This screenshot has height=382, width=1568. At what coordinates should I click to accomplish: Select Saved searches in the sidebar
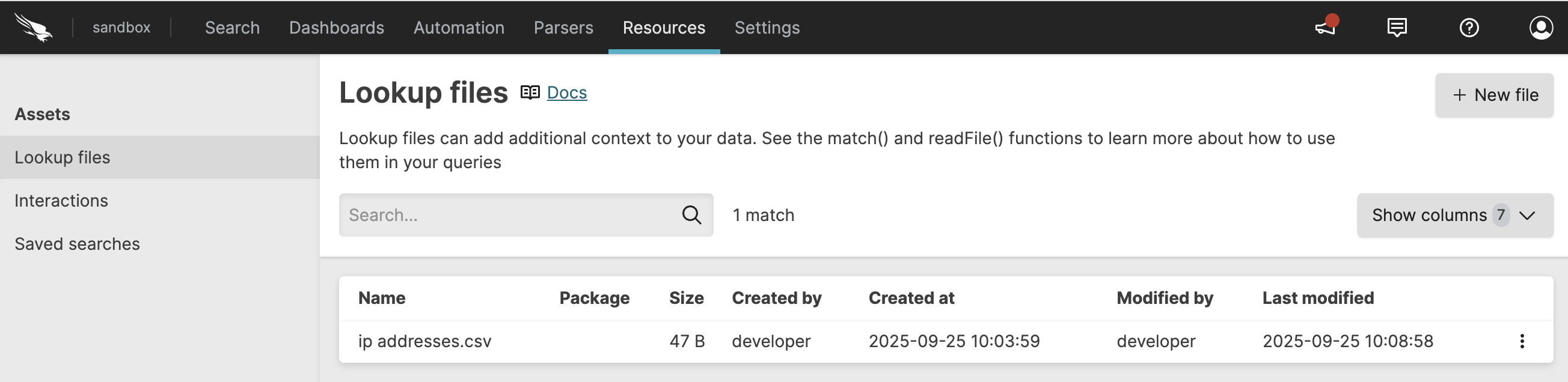(x=77, y=244)
